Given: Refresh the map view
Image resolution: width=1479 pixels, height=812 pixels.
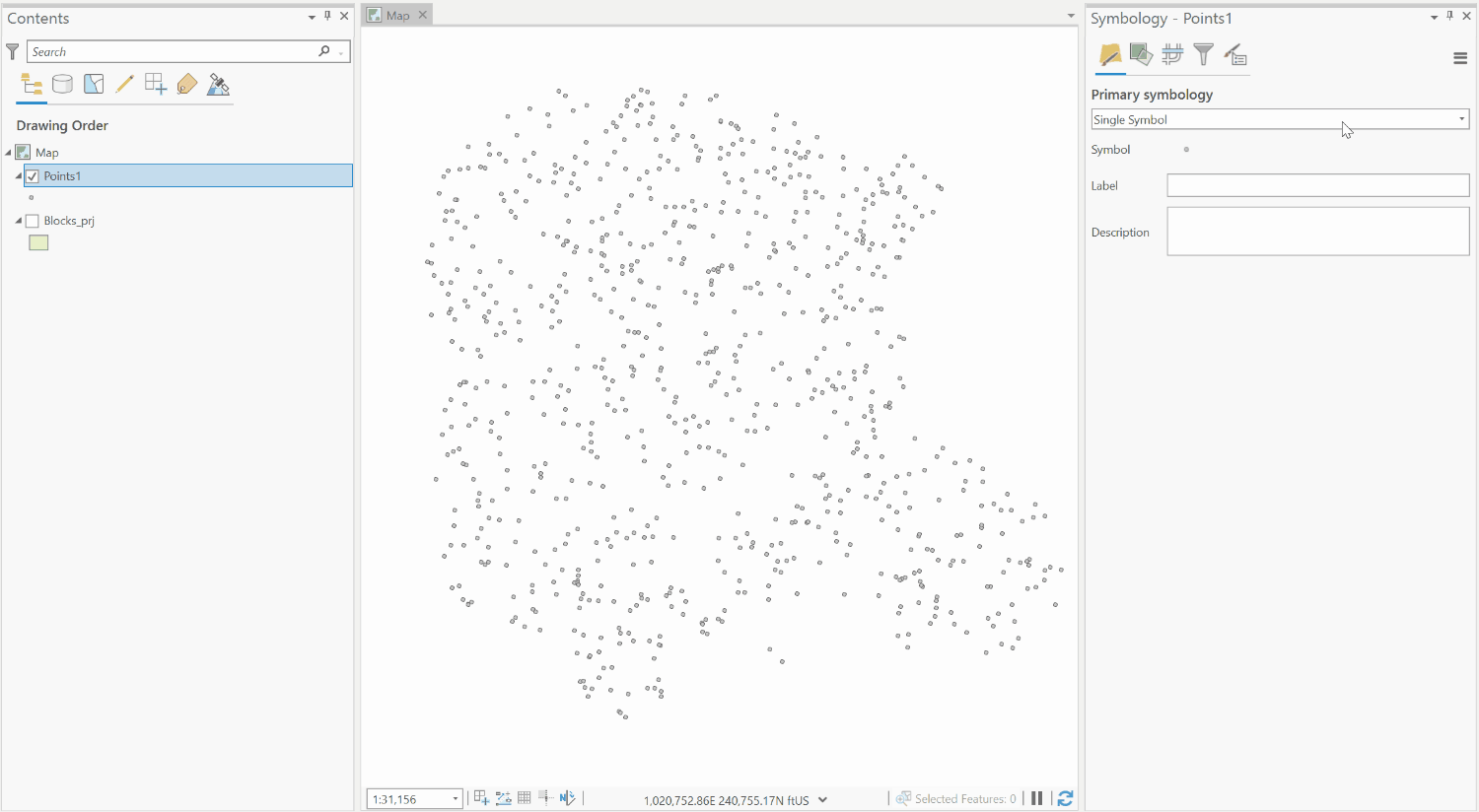Looking at the screenshot, I should [1065, 798].
